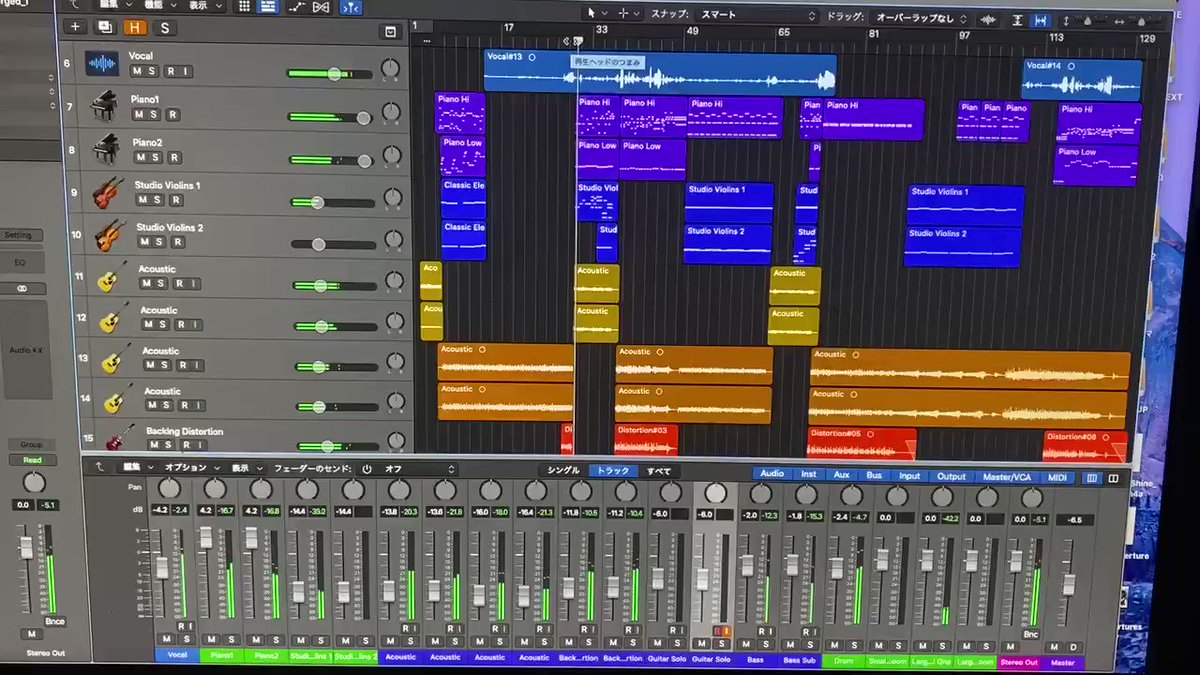Open the drag mode dropdown

(923, 18)
